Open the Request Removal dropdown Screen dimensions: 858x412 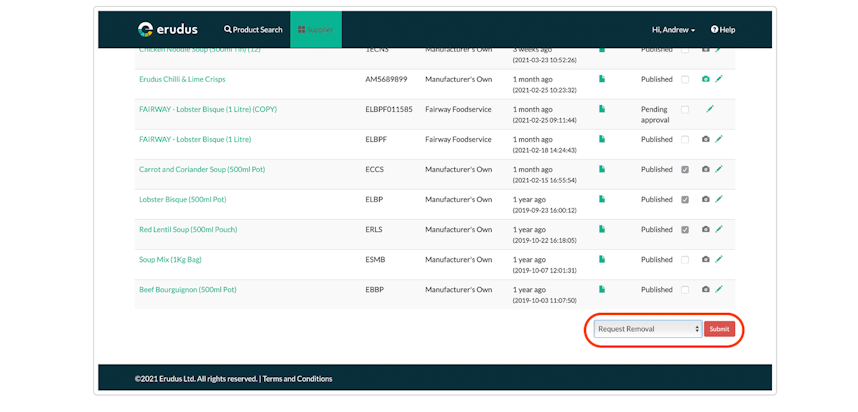648,329
